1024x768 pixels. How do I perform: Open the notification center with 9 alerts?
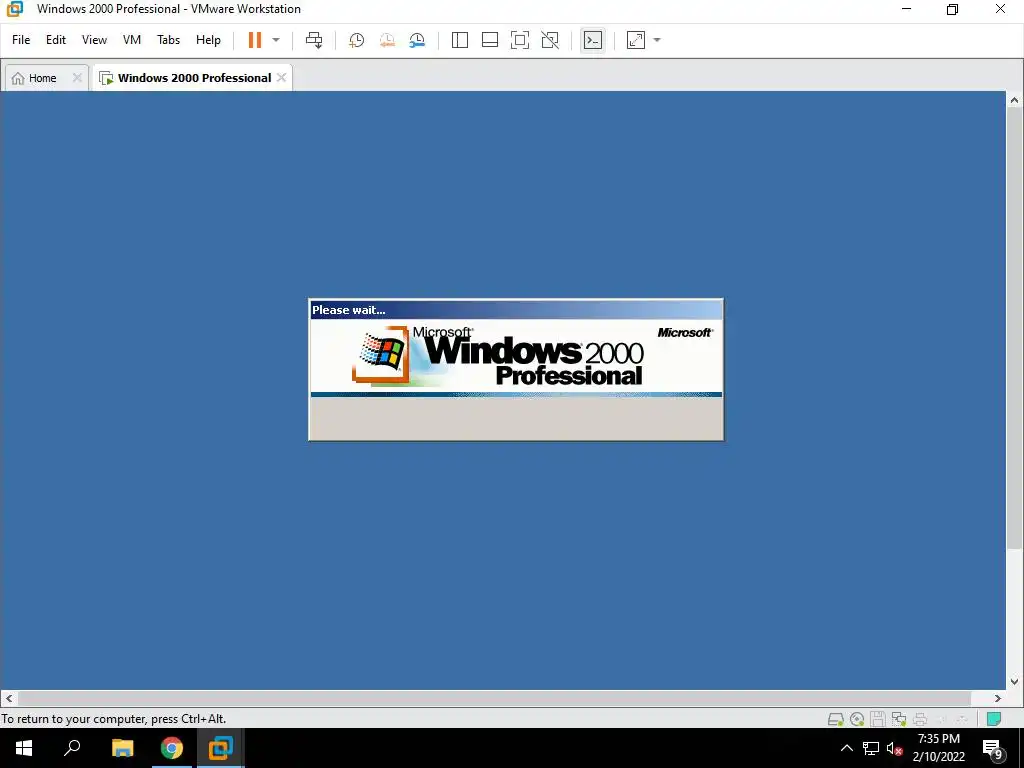tap(993, 749)
